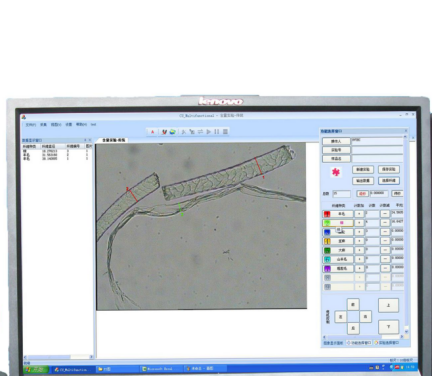The height and width of the screenshot is (376, 432).
Task: Click the 后 backward stage button
Action: click(353, 328)
